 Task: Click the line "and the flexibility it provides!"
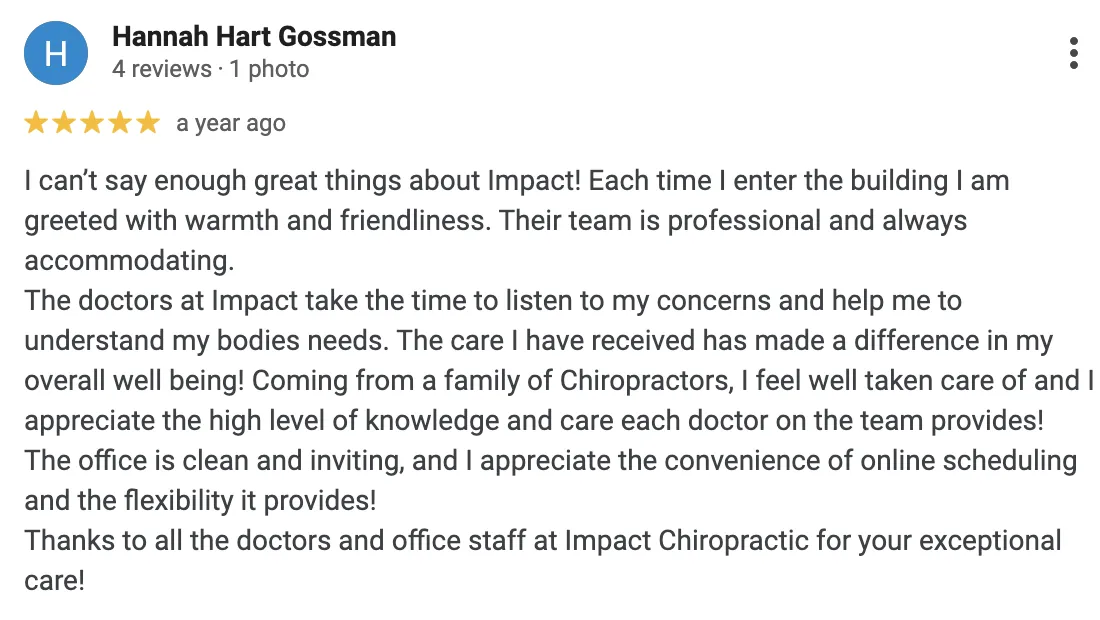[200, 501]
